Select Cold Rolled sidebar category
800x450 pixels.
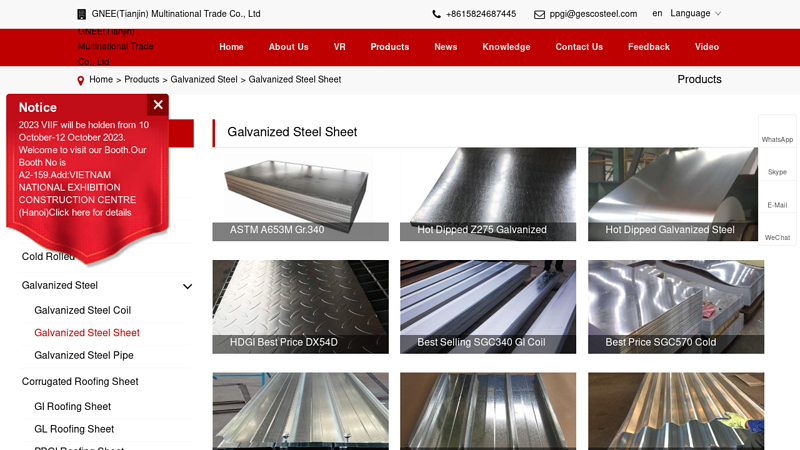click(x=48, y=257)
